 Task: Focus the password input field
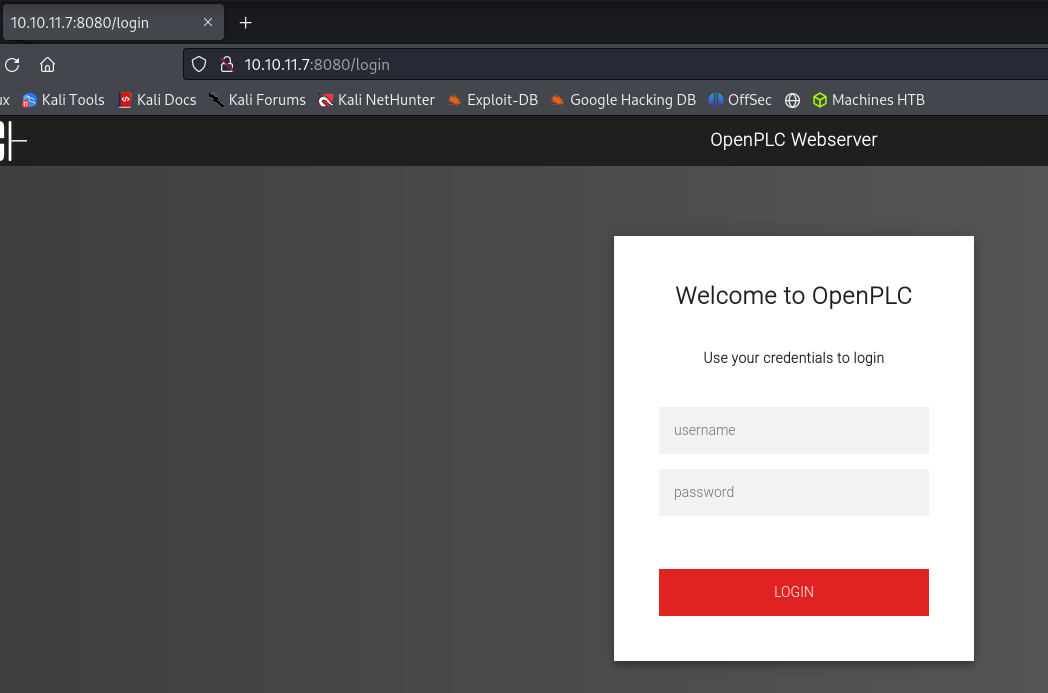click(793, 493)
